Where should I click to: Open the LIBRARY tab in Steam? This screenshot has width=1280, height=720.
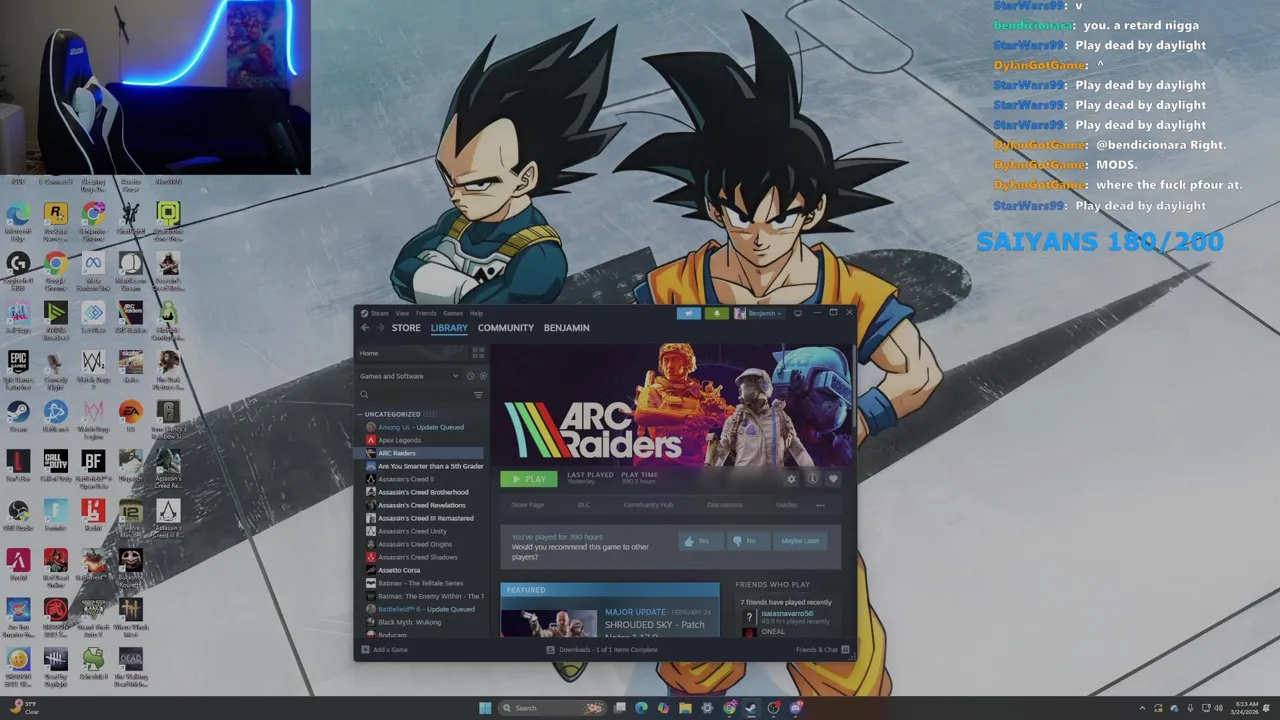tap(449, 328)
